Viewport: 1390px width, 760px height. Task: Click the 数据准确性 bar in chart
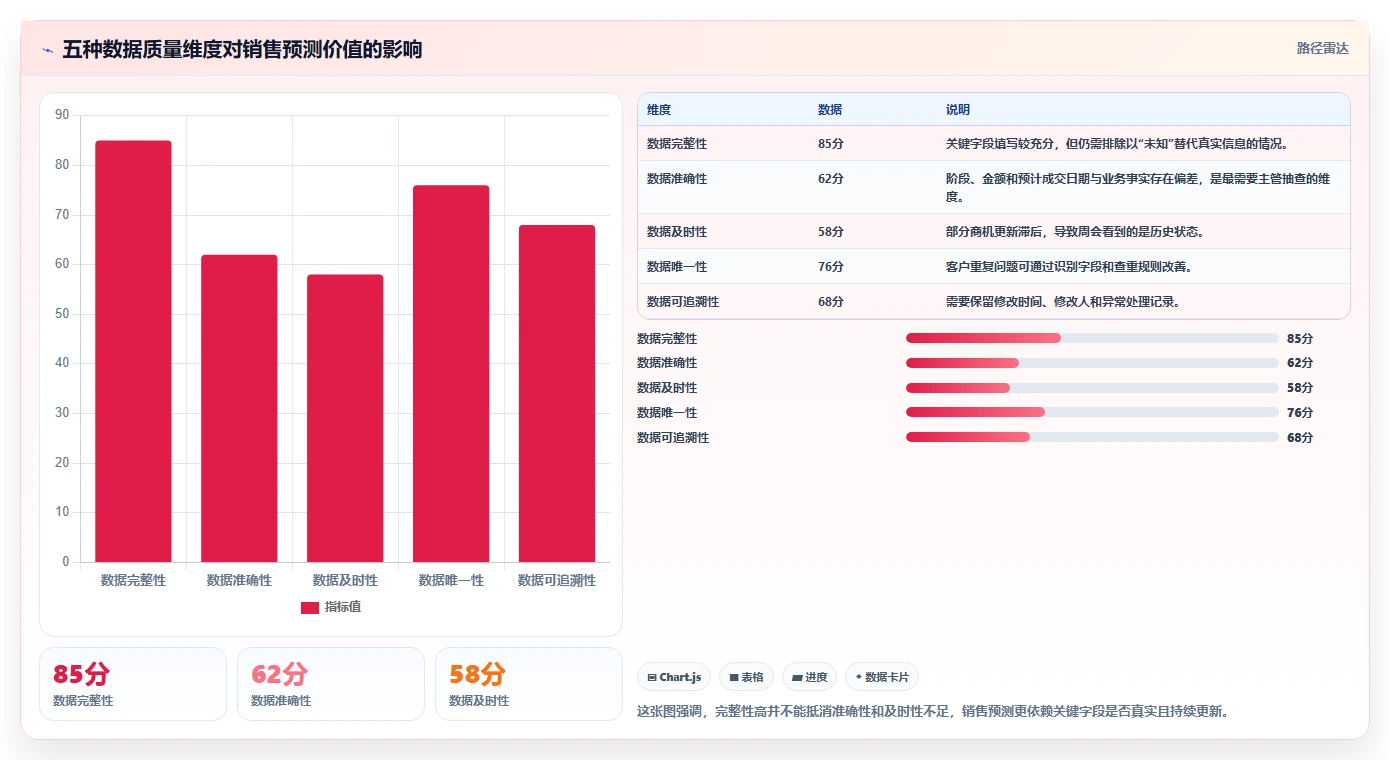click(x=239, y=408)
